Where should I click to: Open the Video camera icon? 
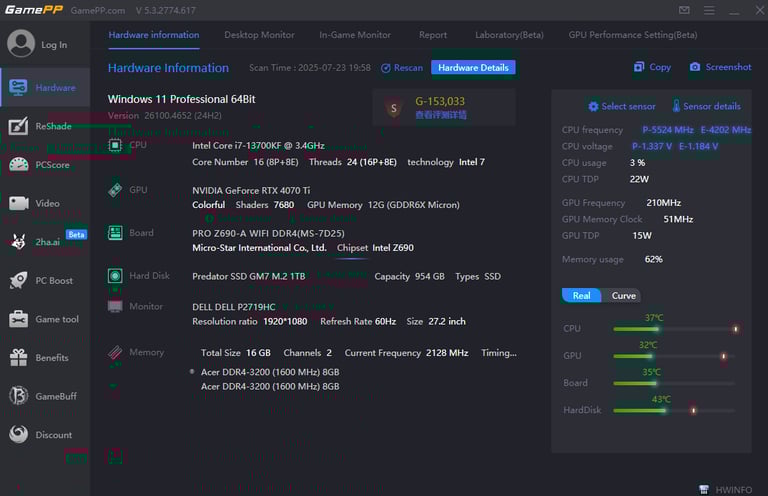[x=19, y=203]
